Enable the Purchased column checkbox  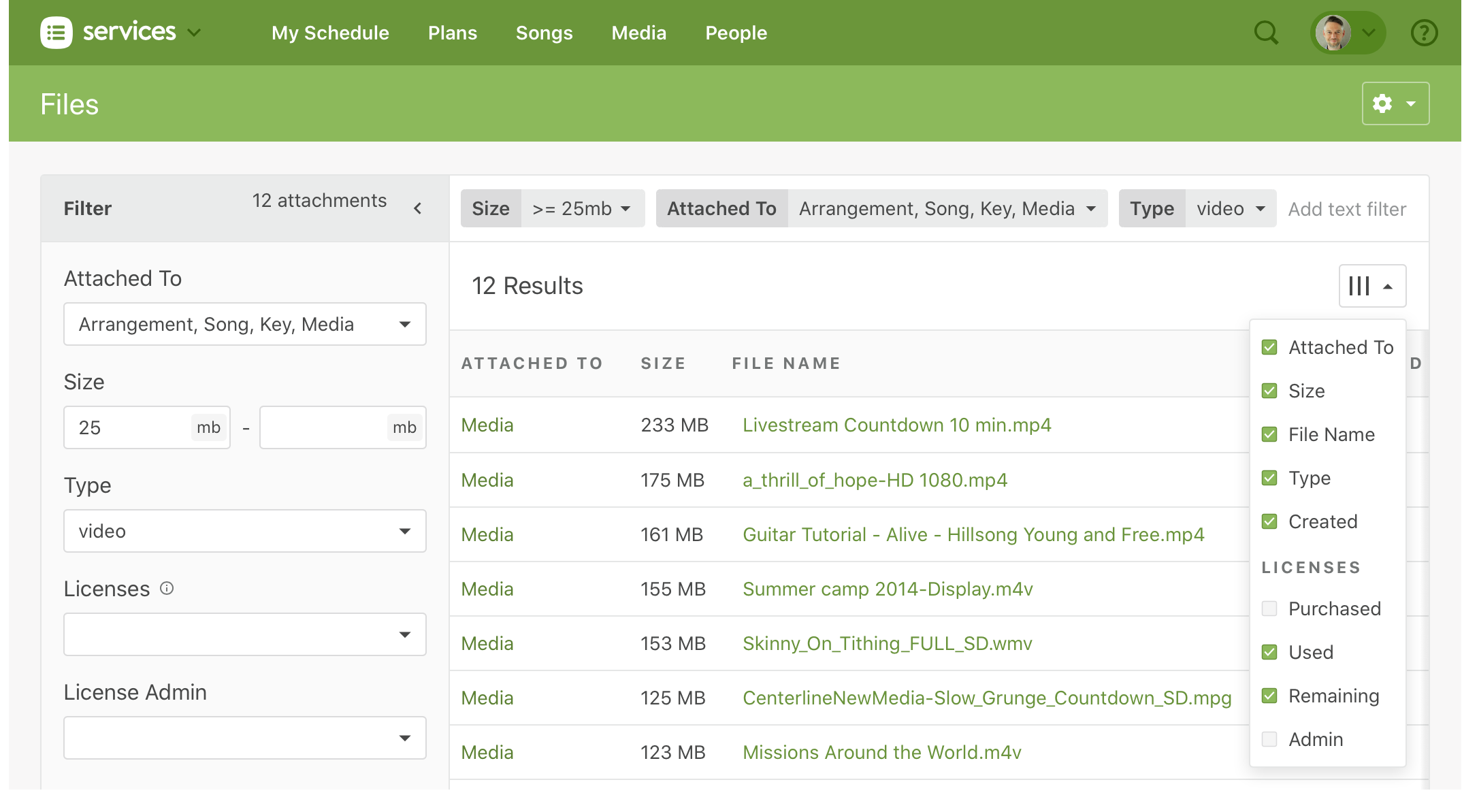coord(1269,608)
